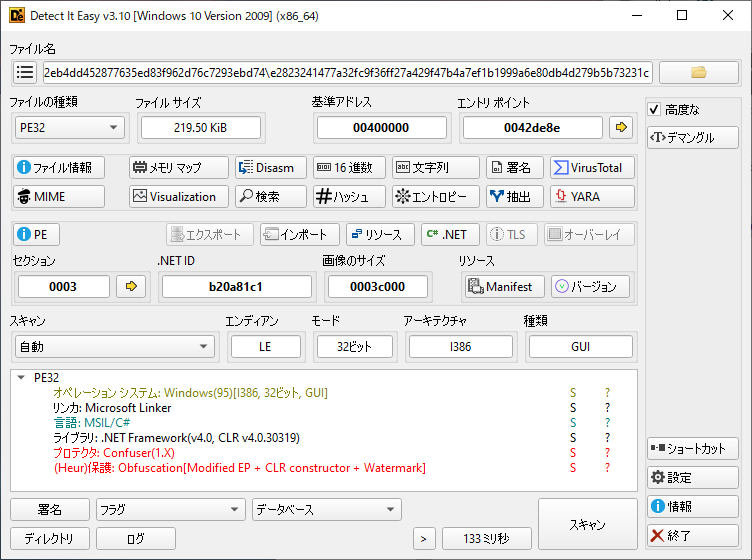Click the ディレクトリ directory button
Screen dimensions: 752x560
pyautogui.click(x=50, y=538)
